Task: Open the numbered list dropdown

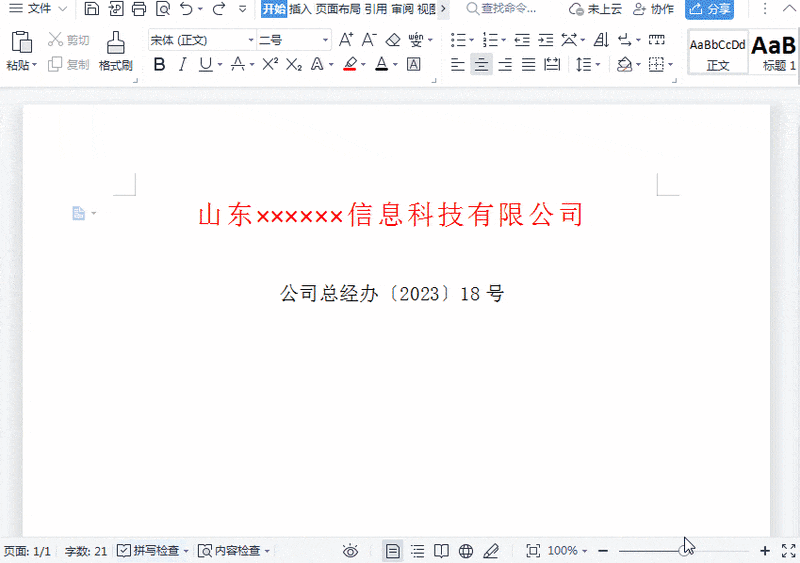Action: point(503,39)
